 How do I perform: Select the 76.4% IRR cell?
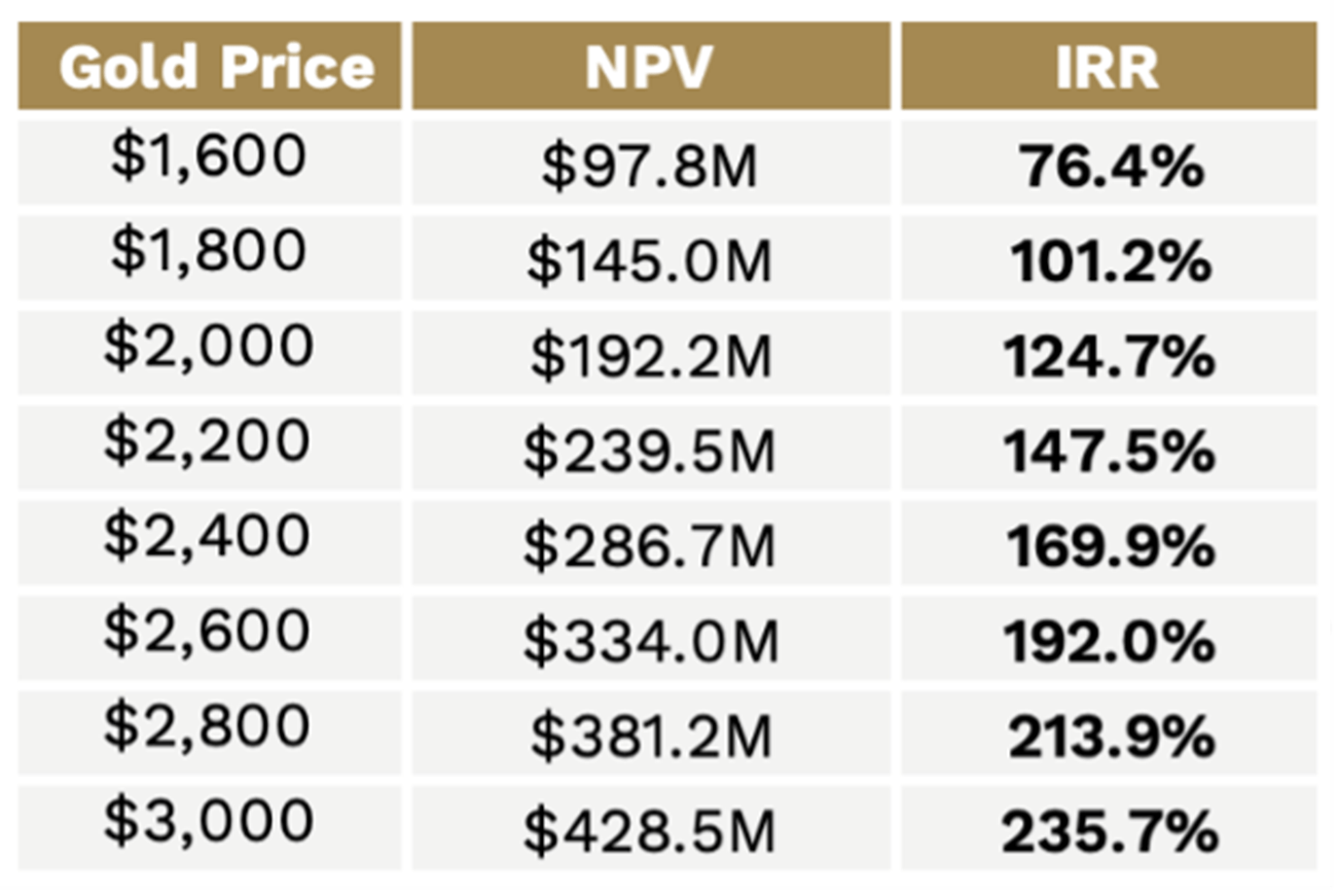pyautogui.click(x=1108, y=161)
